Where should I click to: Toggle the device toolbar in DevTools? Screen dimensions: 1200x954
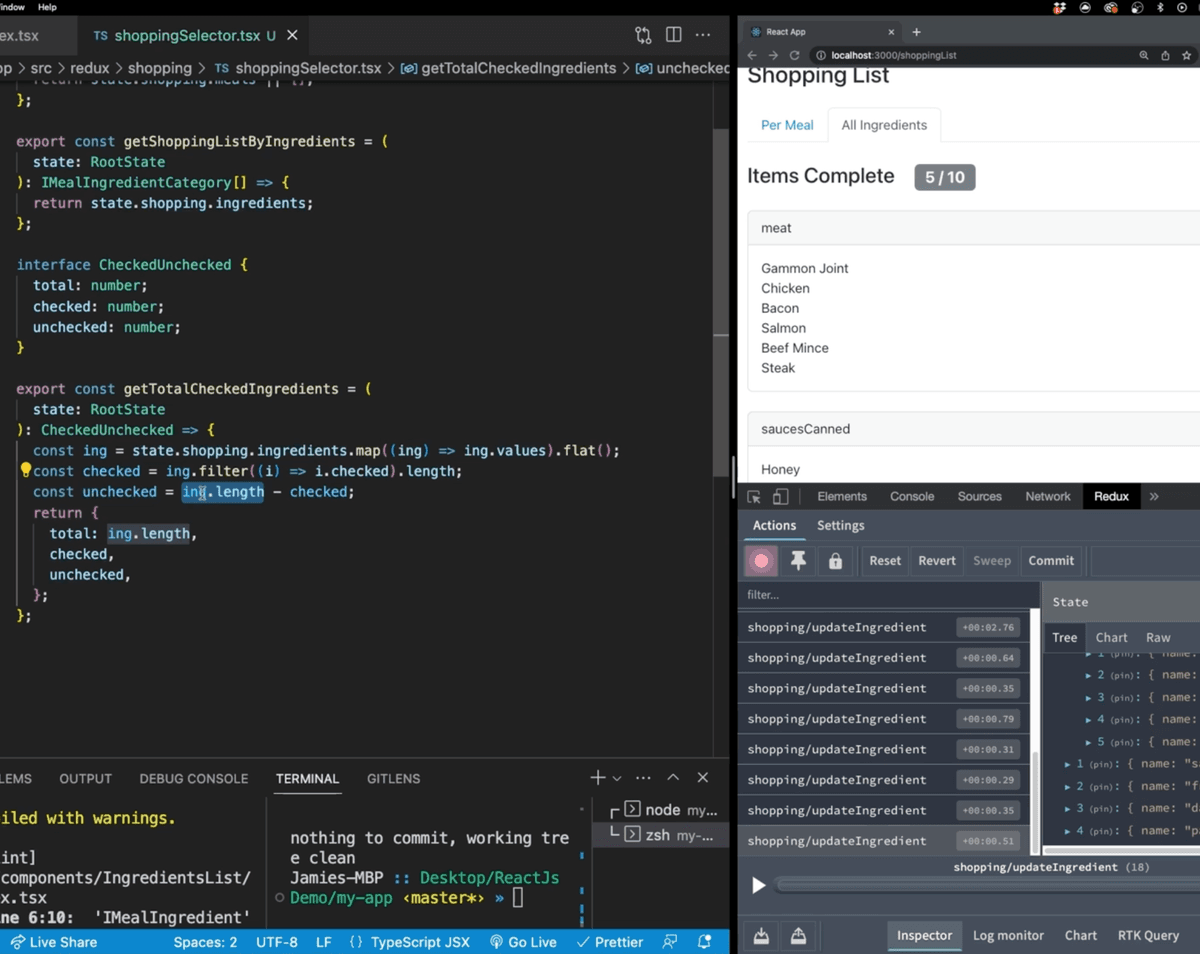(x=780, y=496)
